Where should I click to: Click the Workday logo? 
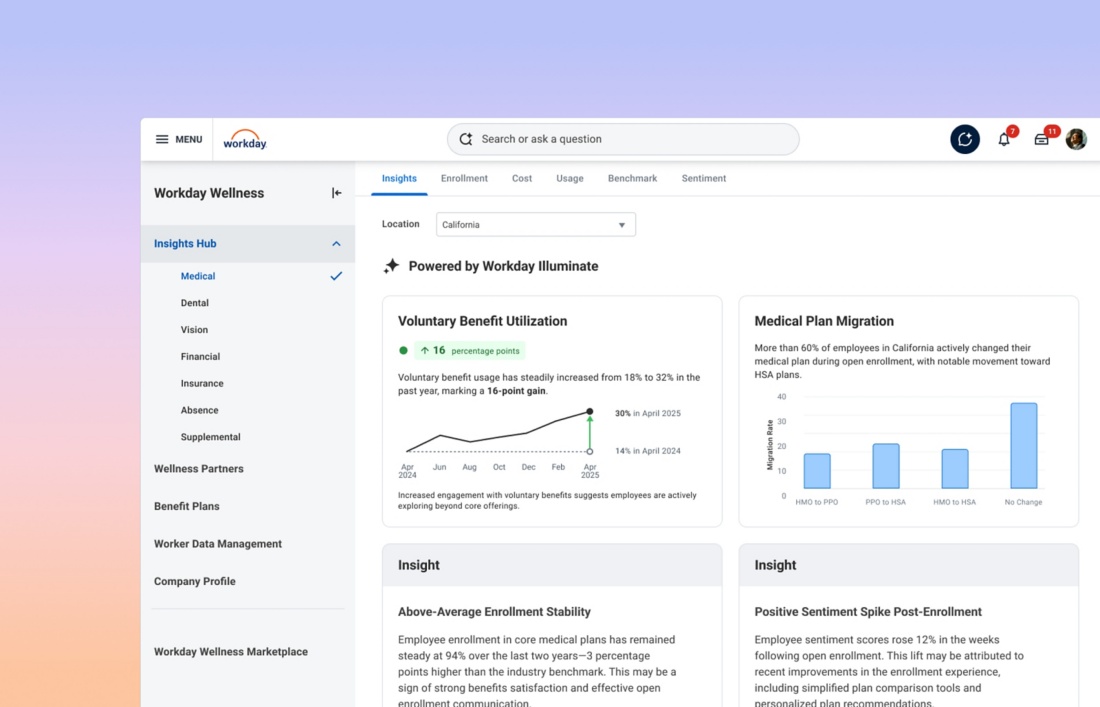(245, 139)
